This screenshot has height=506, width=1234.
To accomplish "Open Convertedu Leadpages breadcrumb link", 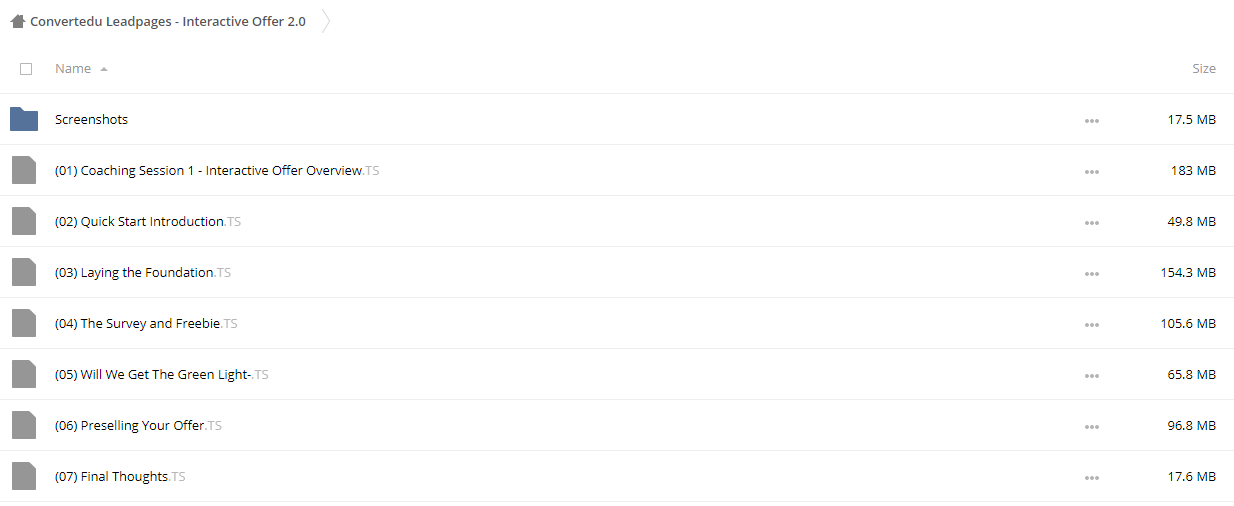I will coord(168,21).
